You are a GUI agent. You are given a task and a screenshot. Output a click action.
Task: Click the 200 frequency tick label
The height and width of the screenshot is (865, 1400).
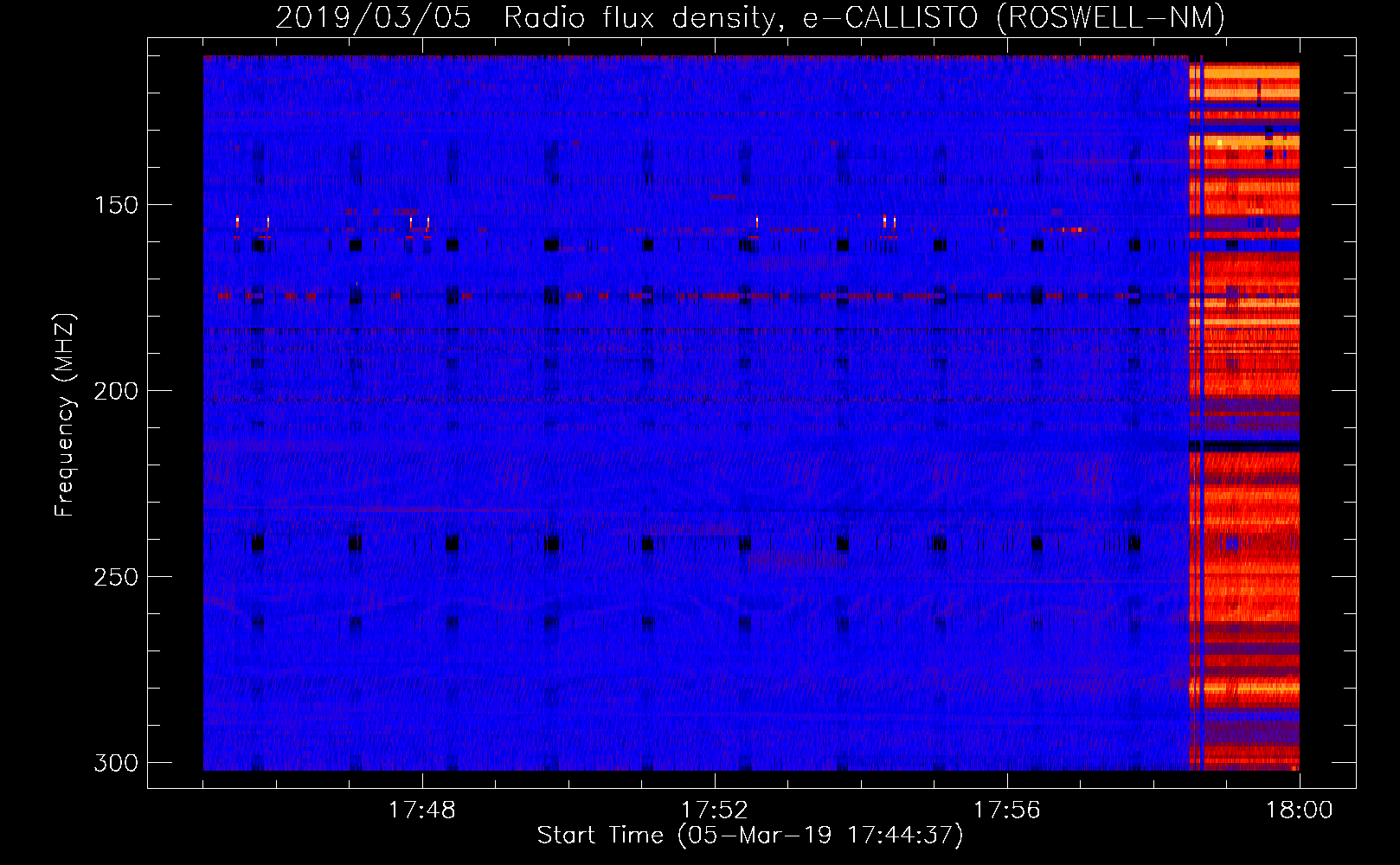[116, 391]
